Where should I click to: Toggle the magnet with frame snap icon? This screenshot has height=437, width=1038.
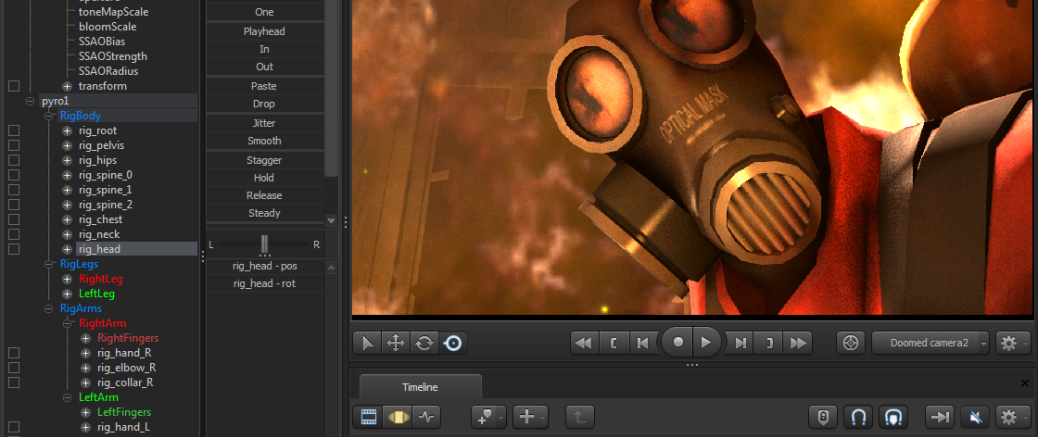point(894,417)
